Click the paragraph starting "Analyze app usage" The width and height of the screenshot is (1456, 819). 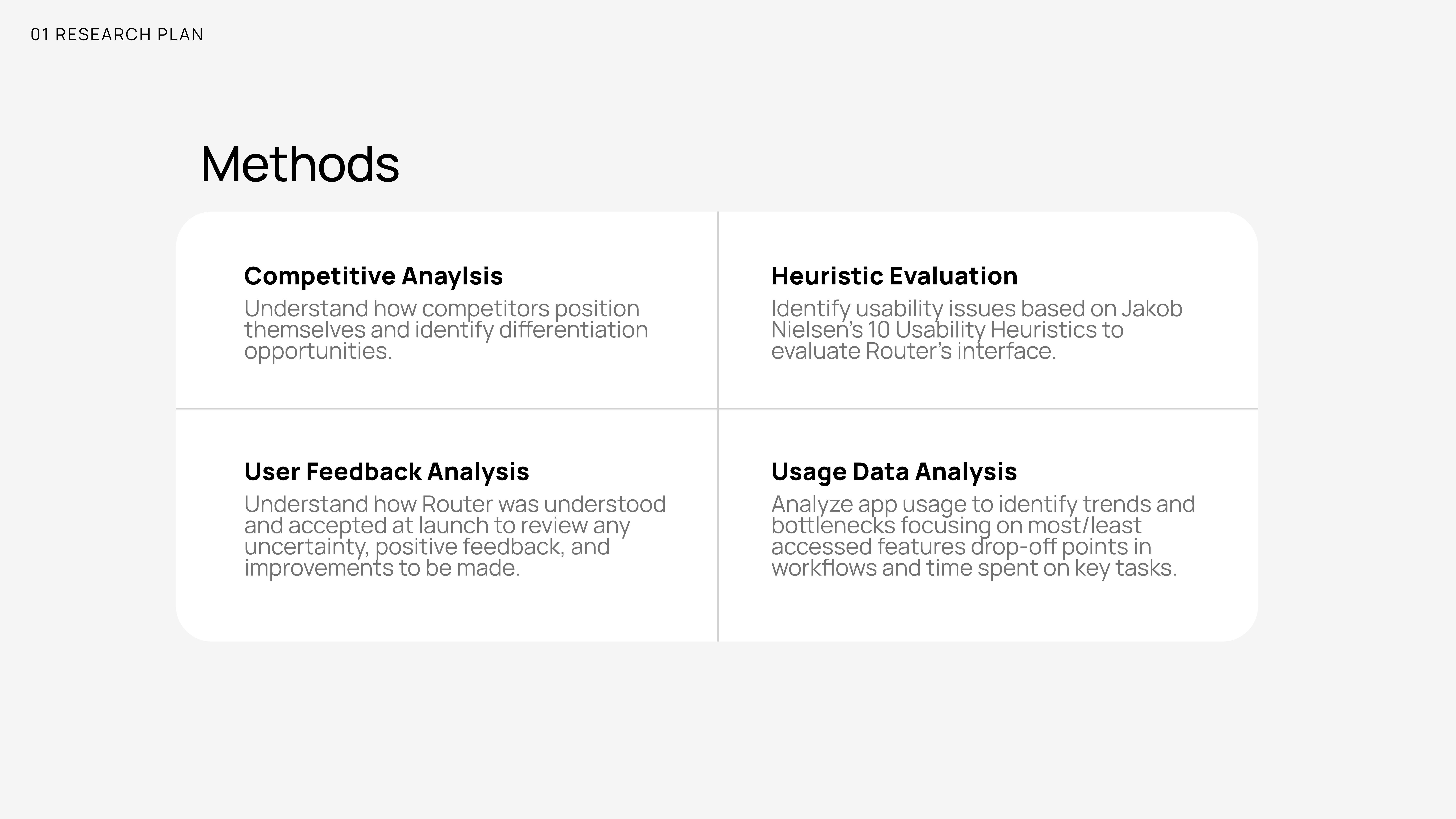point(983,536)
